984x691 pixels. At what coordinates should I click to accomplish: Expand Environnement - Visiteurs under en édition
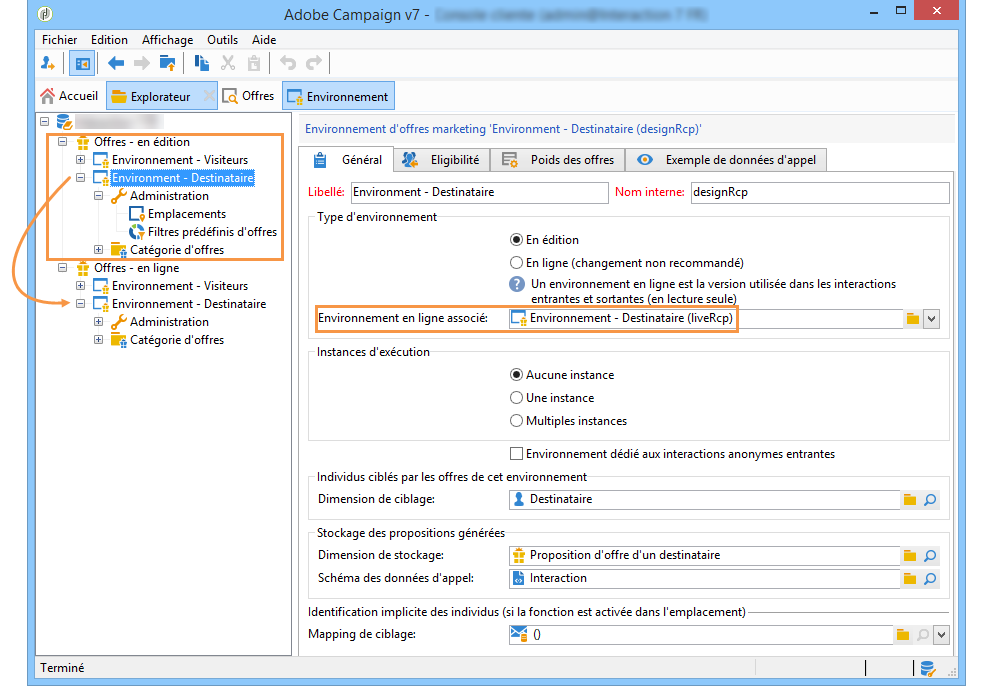pos(80,159)
